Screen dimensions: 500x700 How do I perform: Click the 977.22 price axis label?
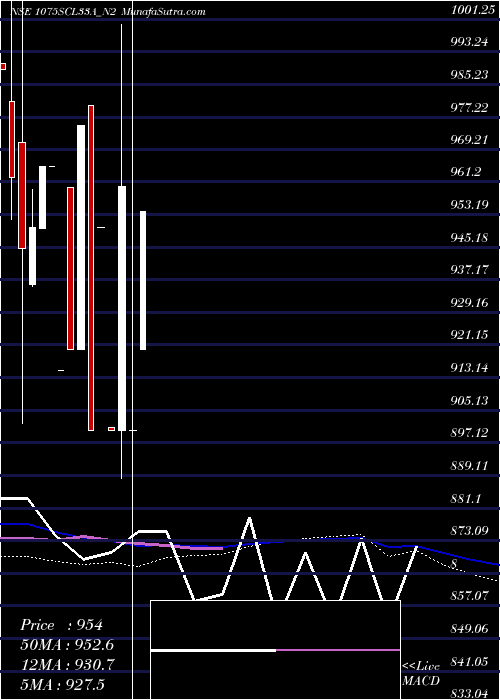[471, 108]
